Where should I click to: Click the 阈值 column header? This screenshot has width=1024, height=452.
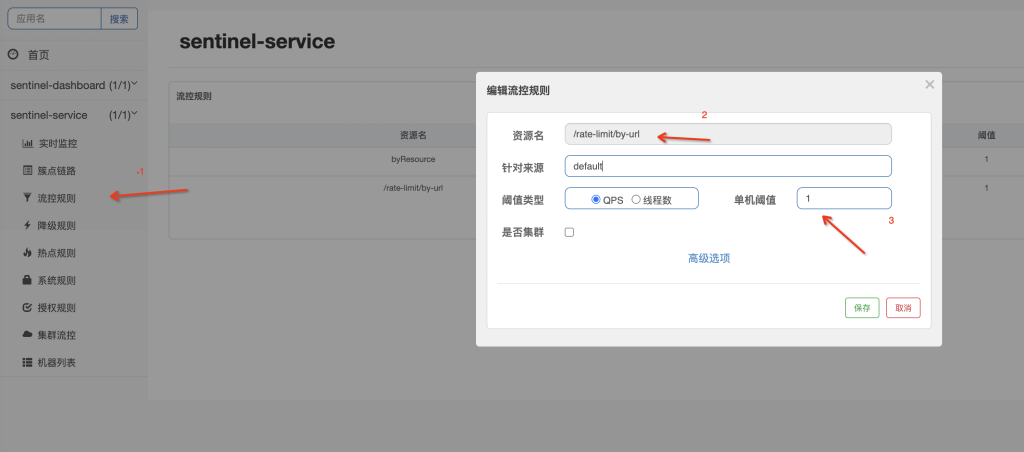pyautogui.click(x=986, y=135)
